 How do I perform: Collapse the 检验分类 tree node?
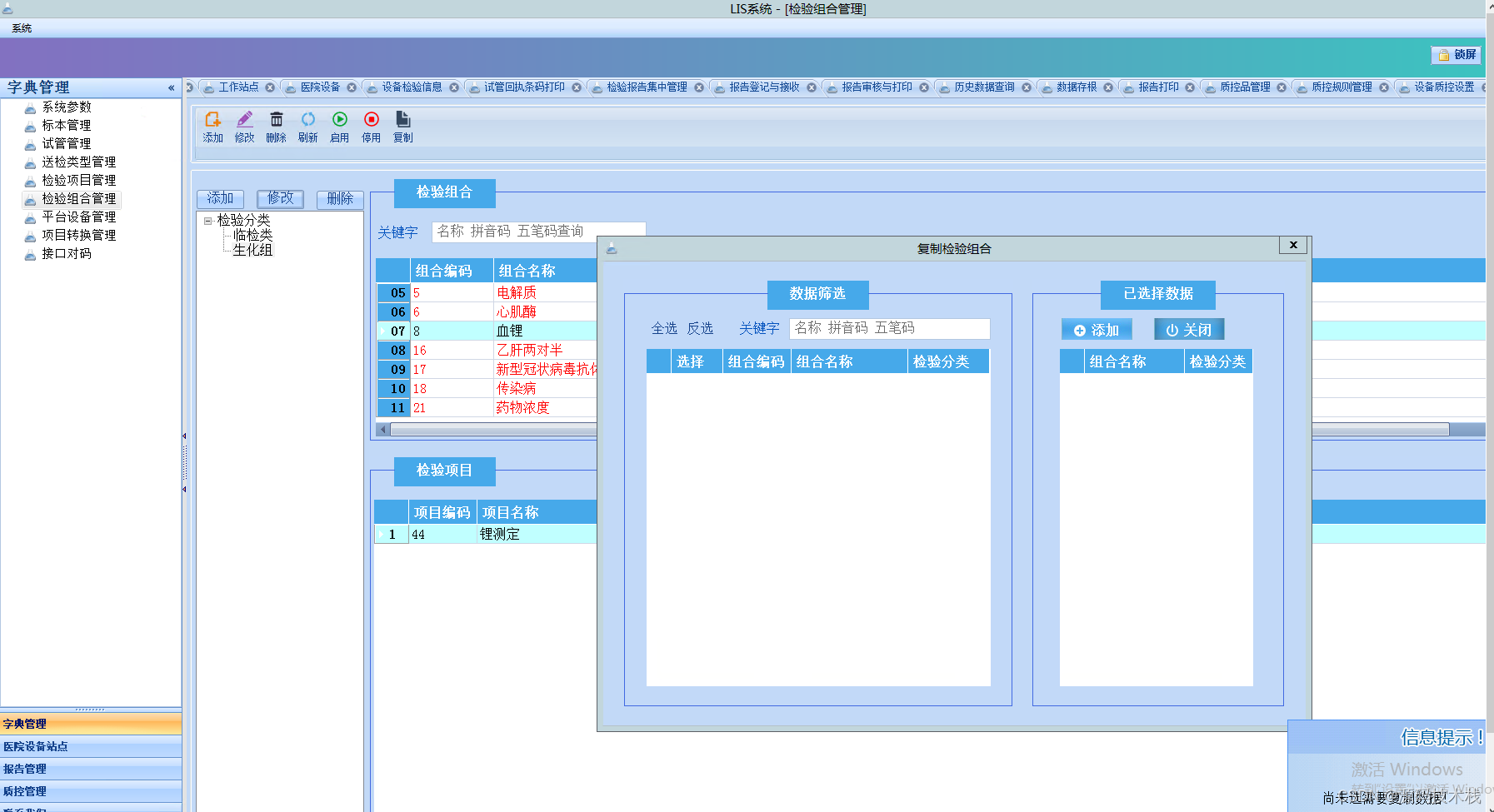click(x=207, y=221)
